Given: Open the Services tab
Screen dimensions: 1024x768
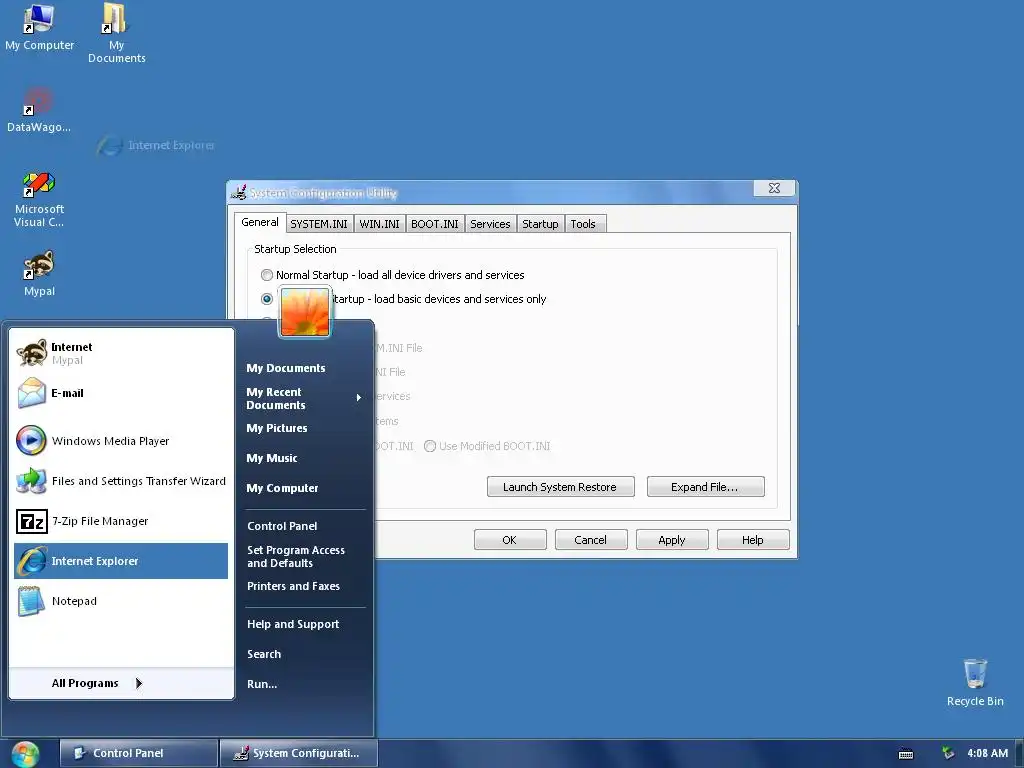Looking at the screenshot, I should (x=490, y=224).
